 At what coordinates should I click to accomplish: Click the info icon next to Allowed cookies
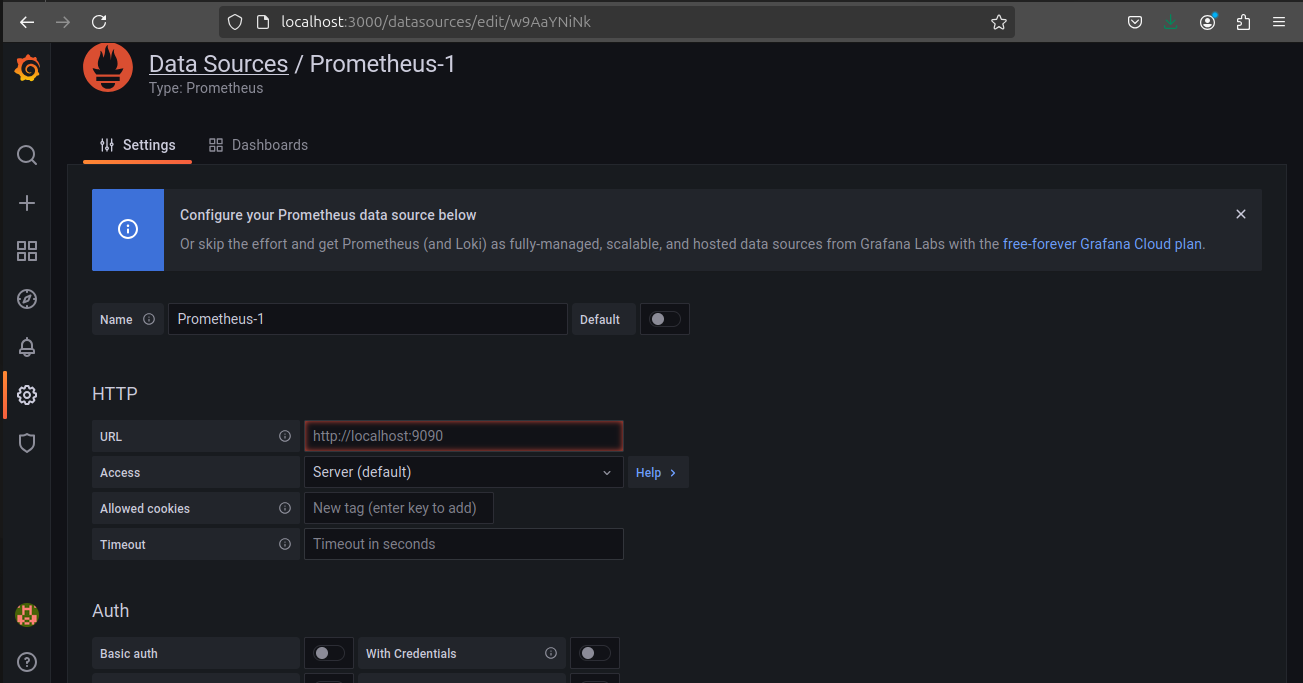[285, 509]
